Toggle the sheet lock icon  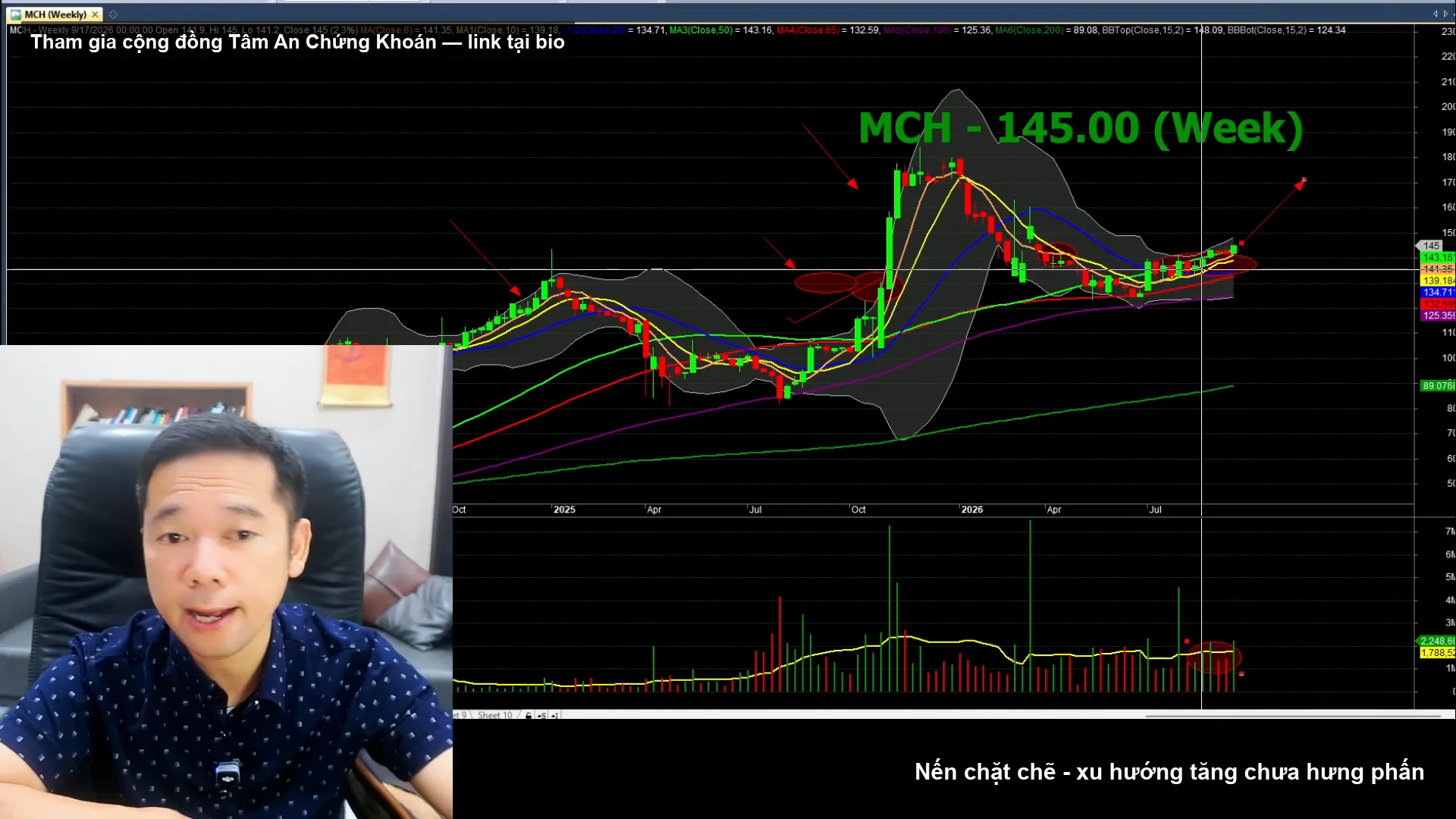(x=529, y=715)
